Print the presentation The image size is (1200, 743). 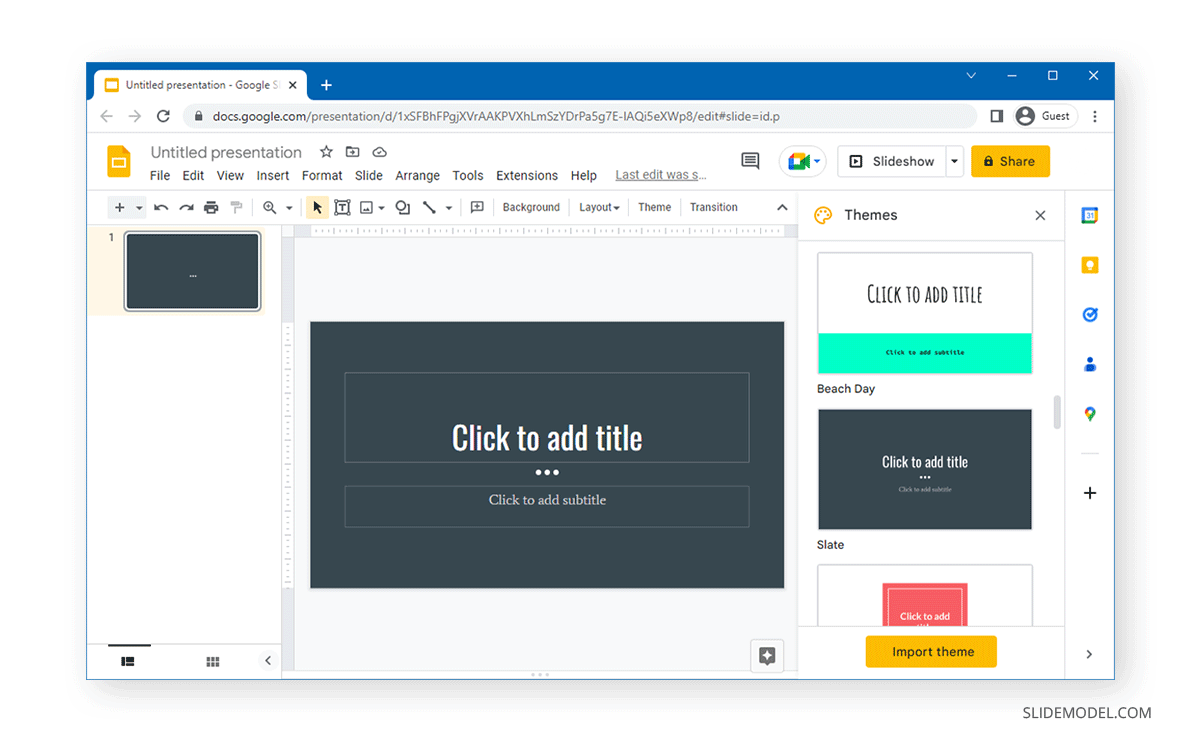point(211,207)
